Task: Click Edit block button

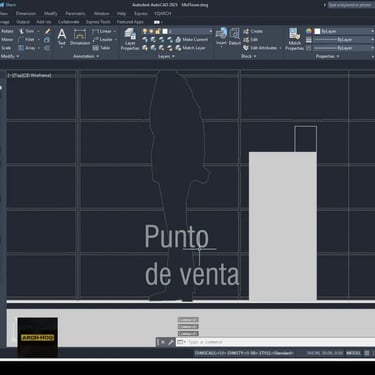Action: [x=251, y=39]
